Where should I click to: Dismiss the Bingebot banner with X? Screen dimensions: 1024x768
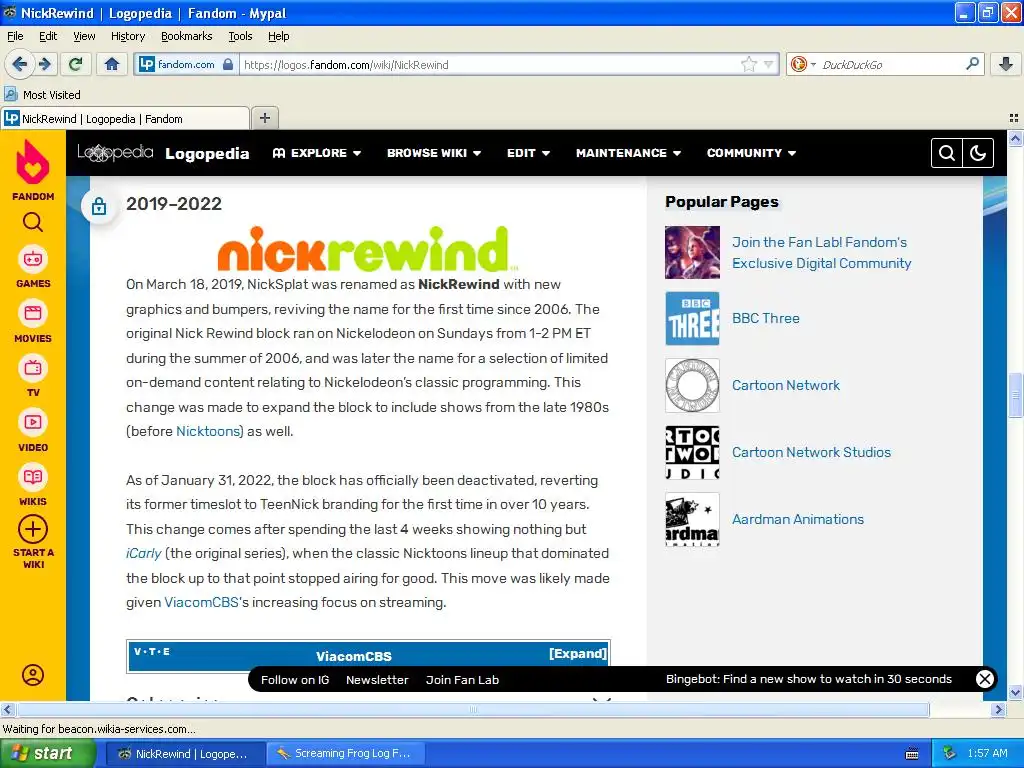pyautogui.click(x=984, y=679)
